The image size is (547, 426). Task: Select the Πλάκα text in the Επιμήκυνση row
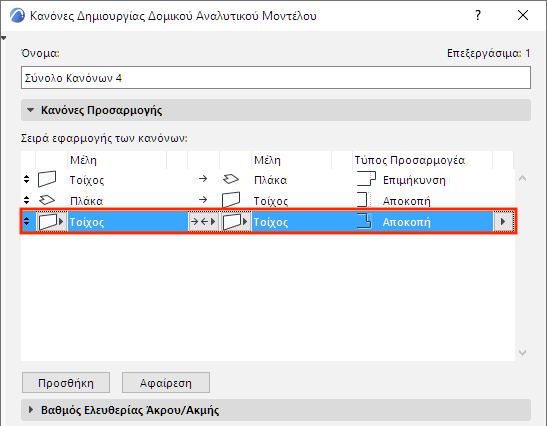271,180
